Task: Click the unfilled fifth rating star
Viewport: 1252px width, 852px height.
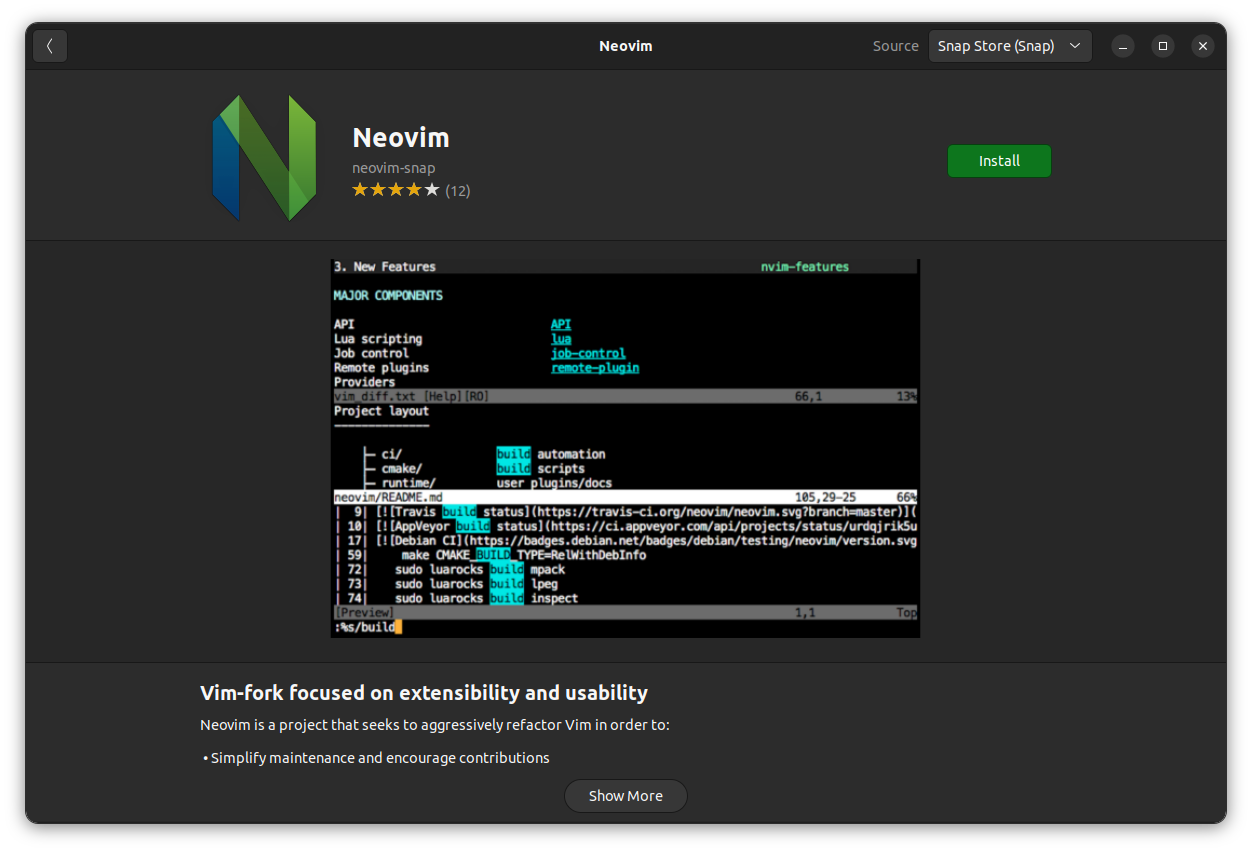Action: pos(433,189)
